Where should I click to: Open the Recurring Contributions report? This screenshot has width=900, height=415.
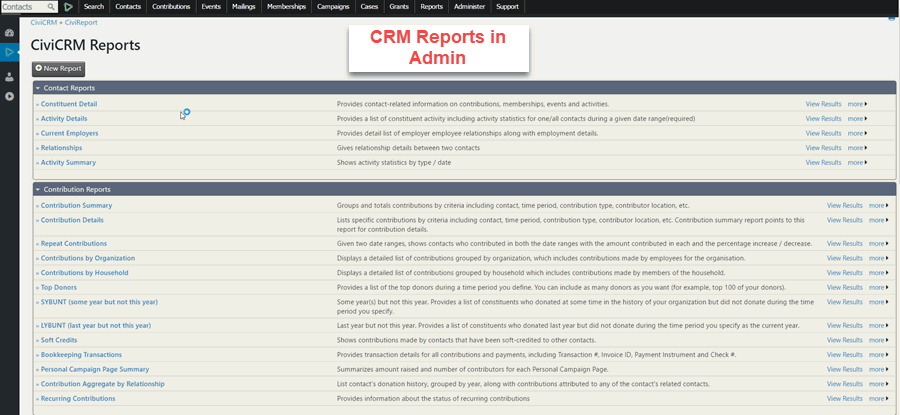[x=78, y=398]
